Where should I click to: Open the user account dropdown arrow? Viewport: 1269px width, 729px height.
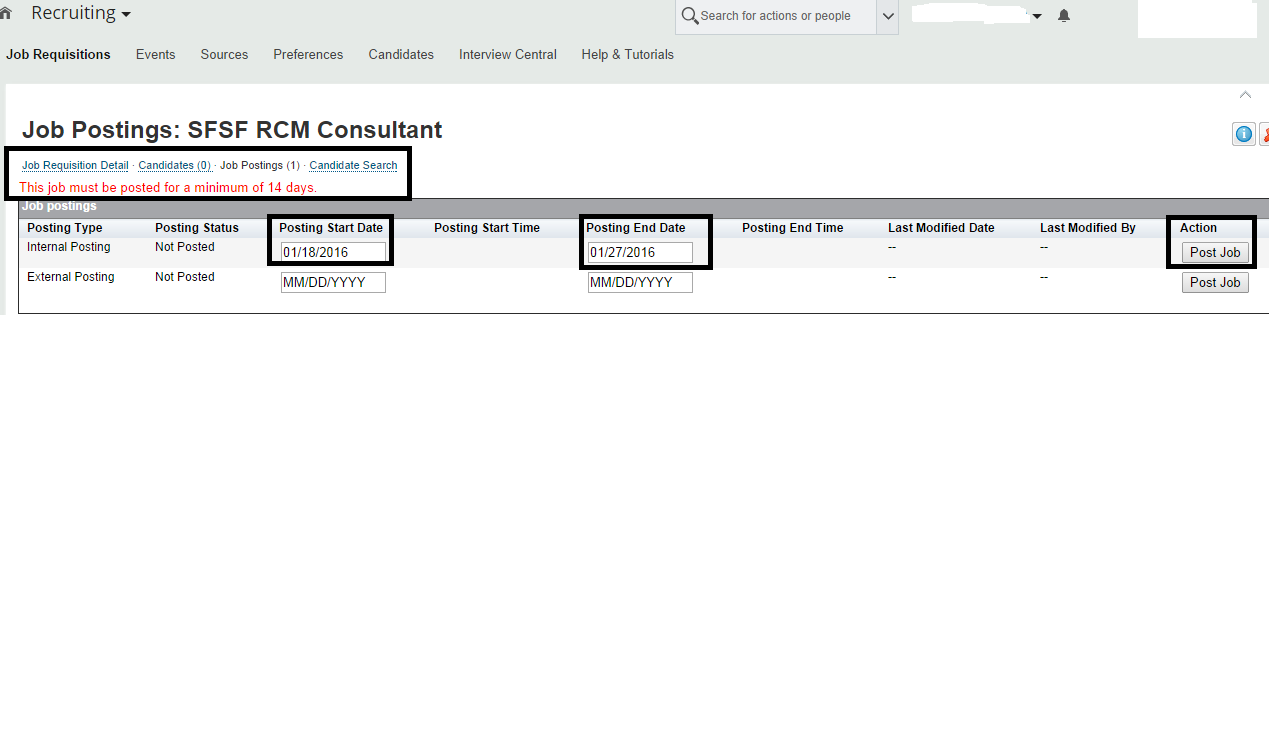[1037, 14]
